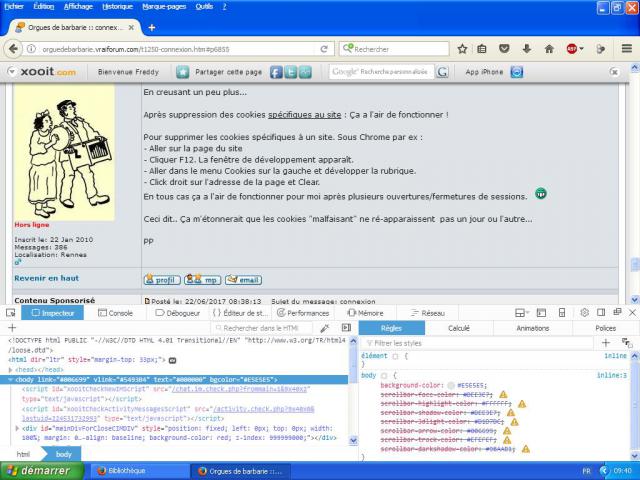Click the site information icon in the address bar
Image resolution: width=640 pixels, height=480 pixels.
point(31,49)
